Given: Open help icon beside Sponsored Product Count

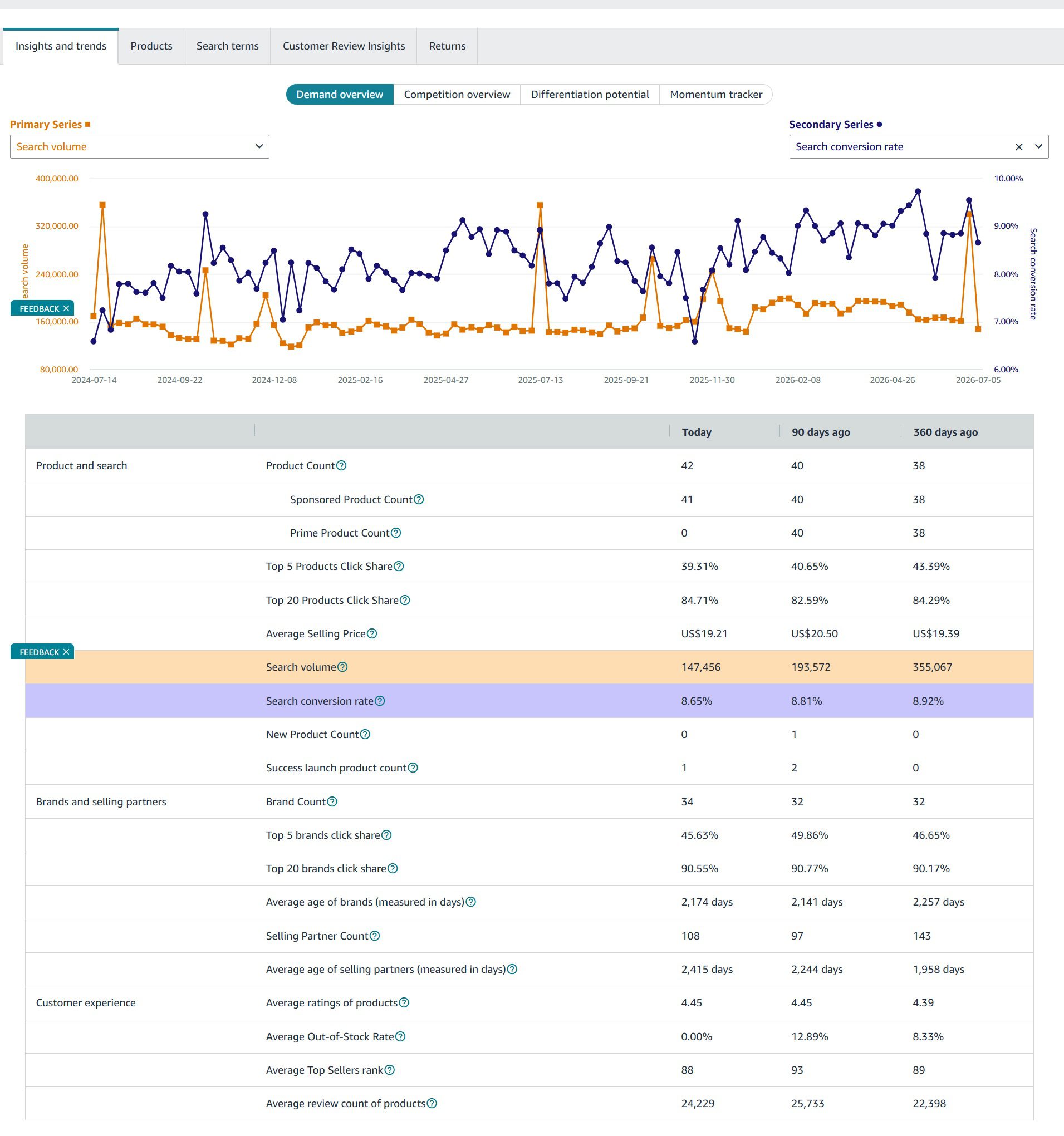Looking at the screenshot, I should [x=419, y=499].
